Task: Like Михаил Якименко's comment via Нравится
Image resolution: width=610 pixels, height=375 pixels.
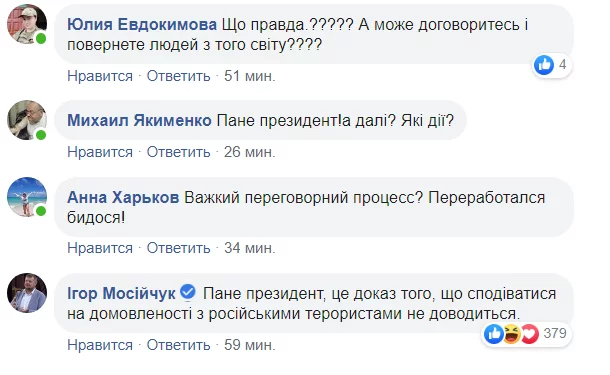Action: (x=100, y=152)
